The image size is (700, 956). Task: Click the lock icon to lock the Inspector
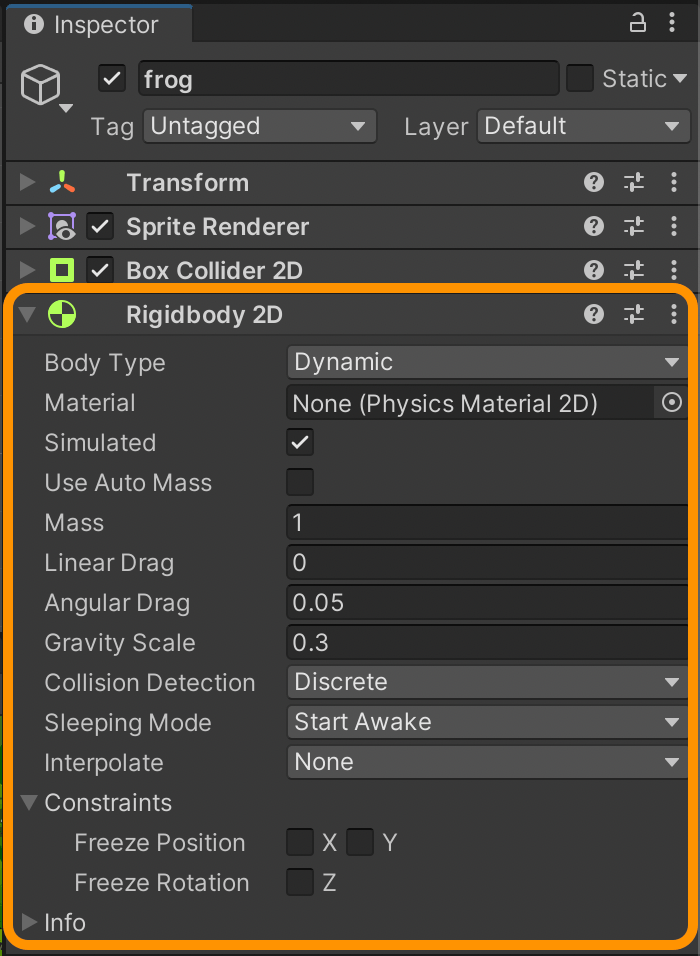pos(638,21)
